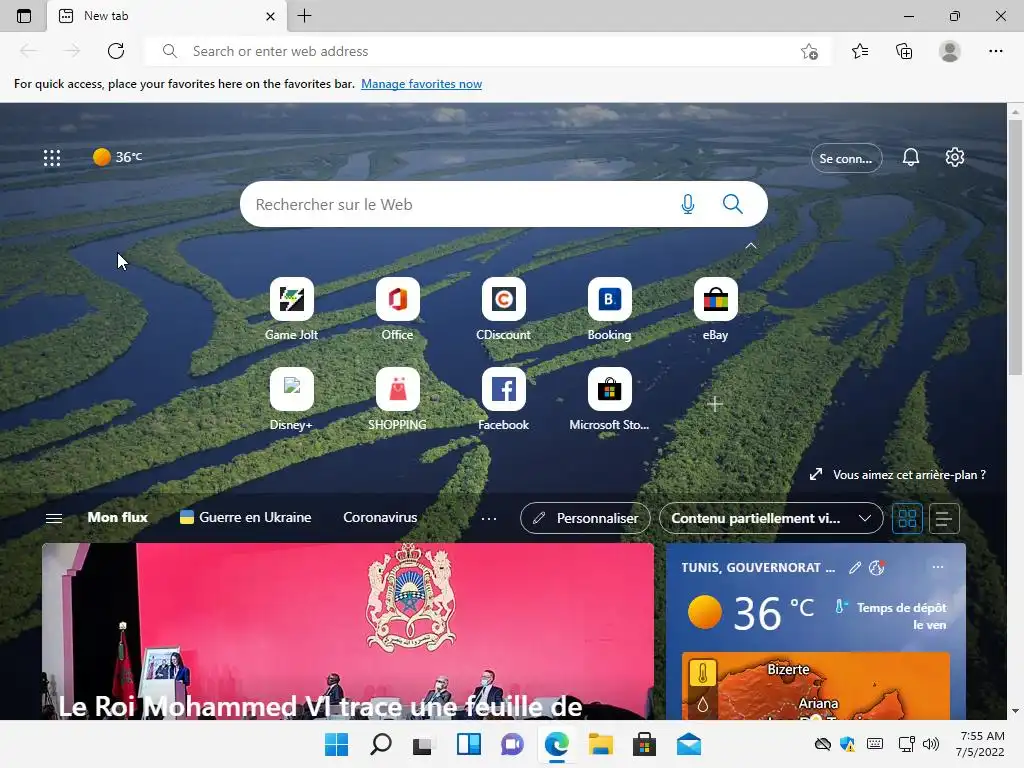This screenshot has width=1024, height=768.
Task: Edit weather location pencil icon
Action: point(855,568)
